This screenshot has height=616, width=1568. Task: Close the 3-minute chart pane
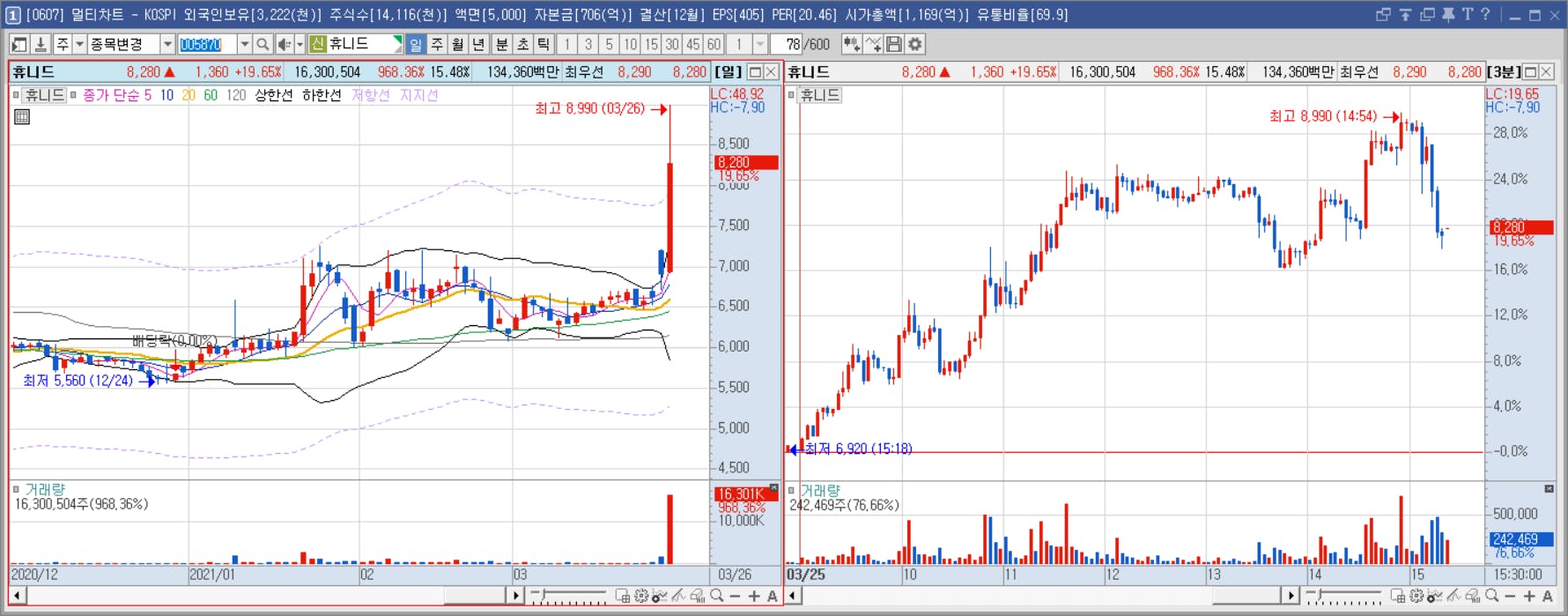[x=1546, y=72]
